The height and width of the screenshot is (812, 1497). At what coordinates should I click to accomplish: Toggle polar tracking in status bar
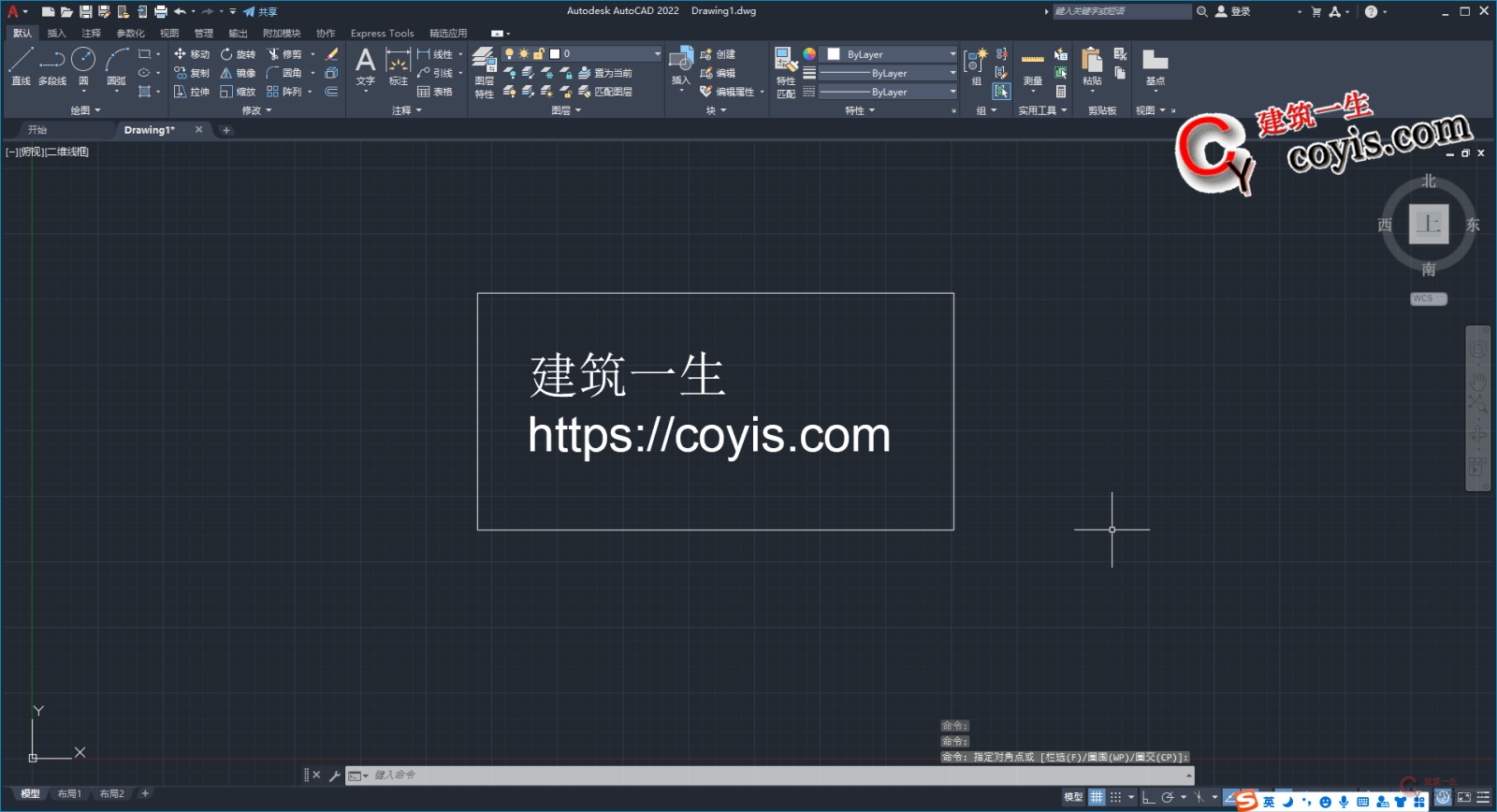(1167, 797)
